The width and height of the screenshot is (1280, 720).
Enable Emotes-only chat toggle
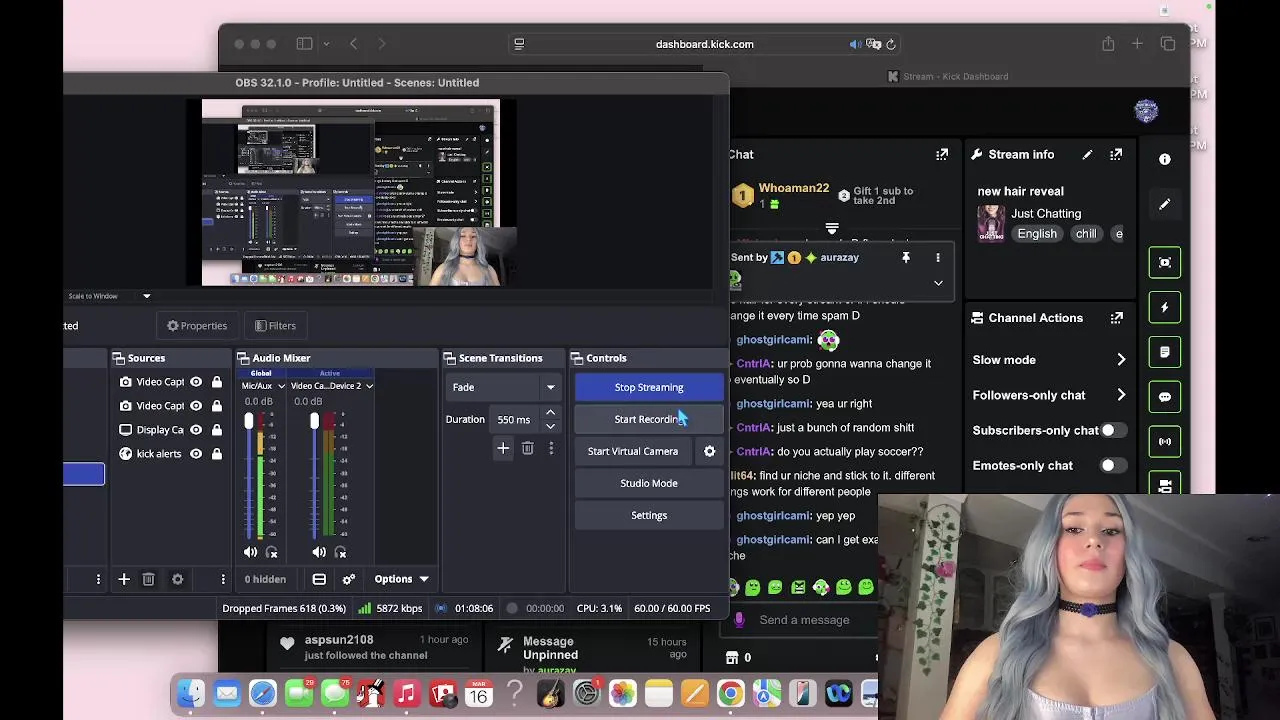(1114, 466)
